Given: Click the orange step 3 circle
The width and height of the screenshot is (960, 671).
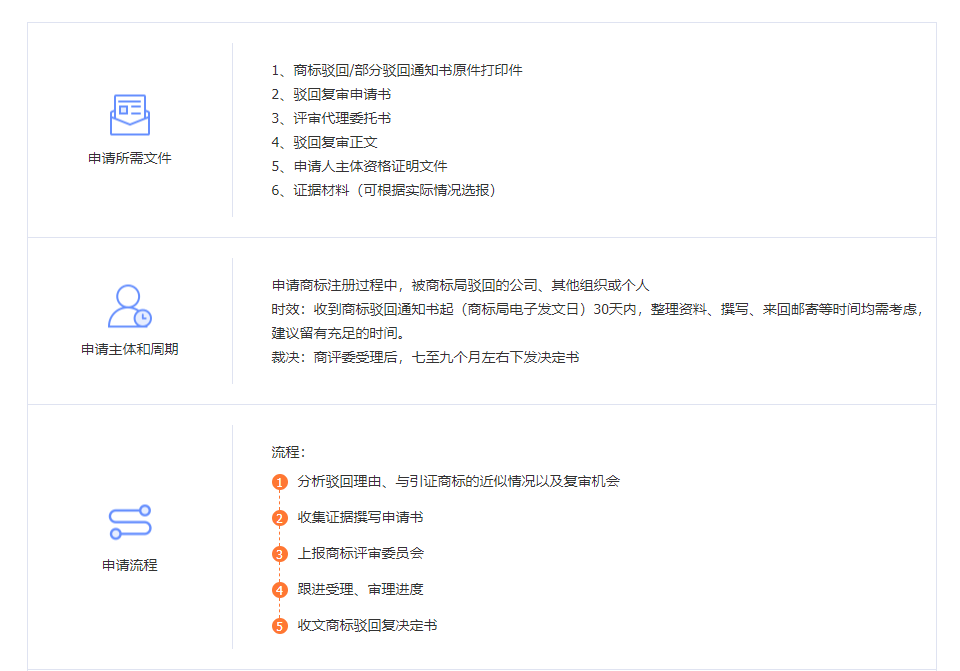Looking at the screenshot, I should tap(280, 554).
